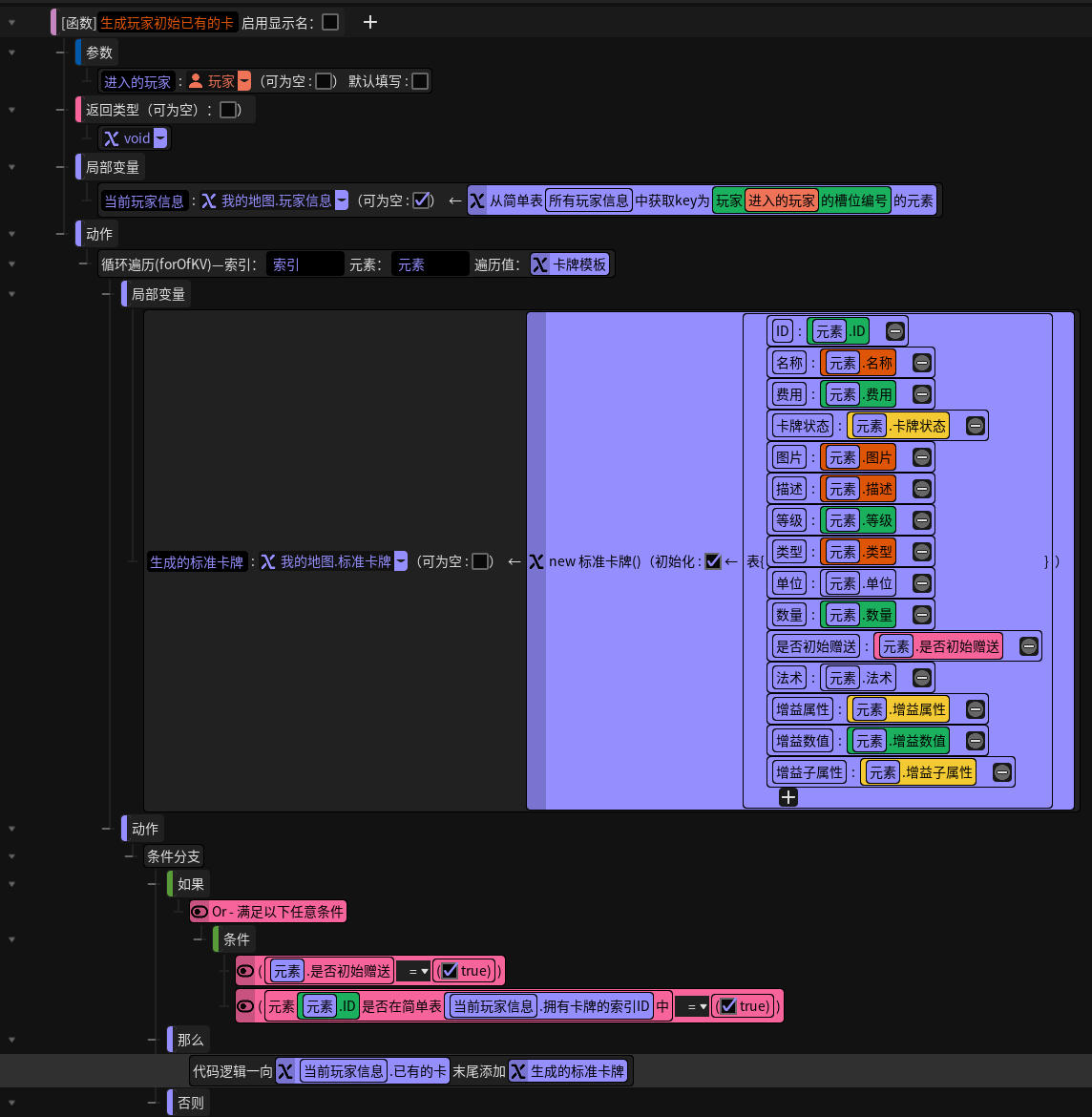The height and width of the screenshot is (1117, 1092).
Task: Remove the 增益子属性 entry with minus icon
Action: click(x=1002, y=772)
